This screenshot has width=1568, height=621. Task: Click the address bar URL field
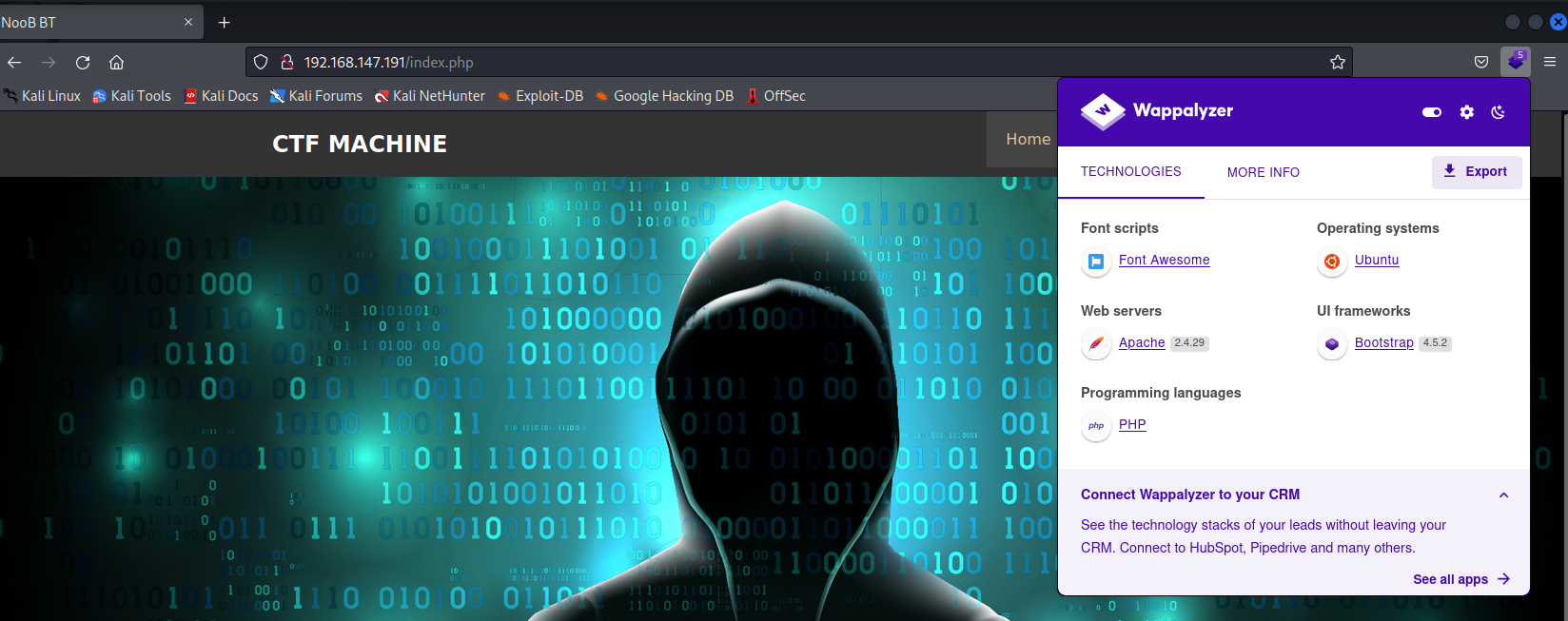click(799, 63)
